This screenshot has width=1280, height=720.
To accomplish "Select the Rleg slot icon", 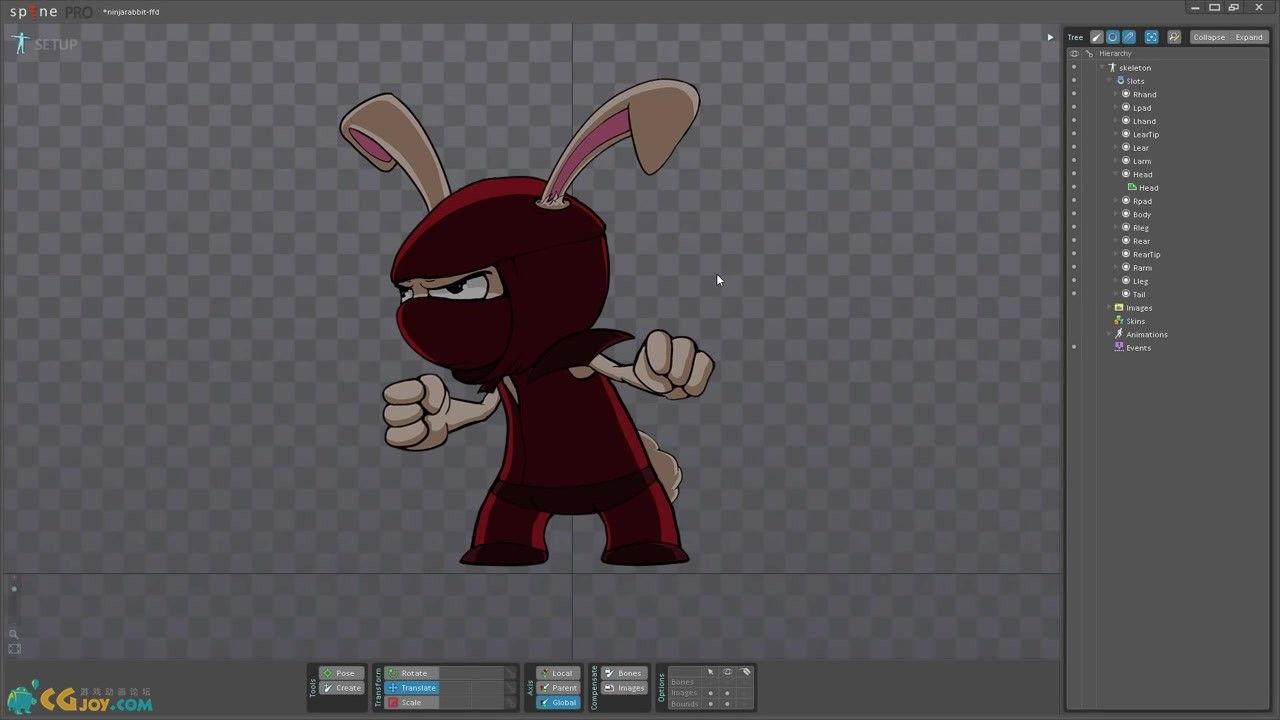I will (x=1126, y=228).
